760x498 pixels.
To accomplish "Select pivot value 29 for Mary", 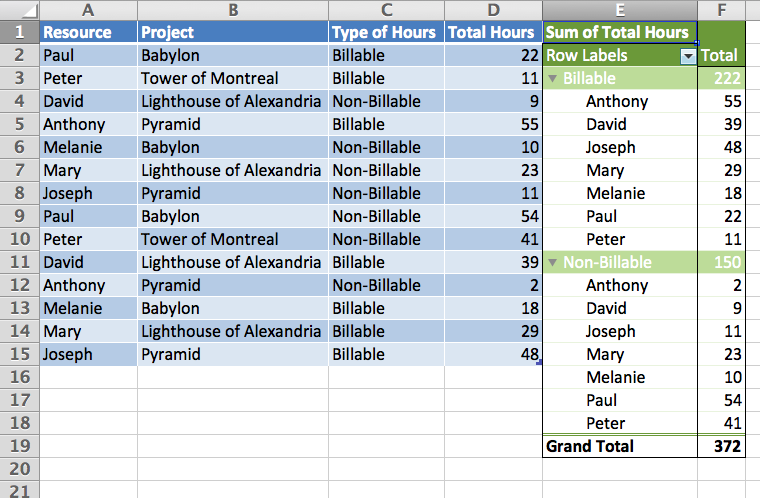I will [722, 170].
